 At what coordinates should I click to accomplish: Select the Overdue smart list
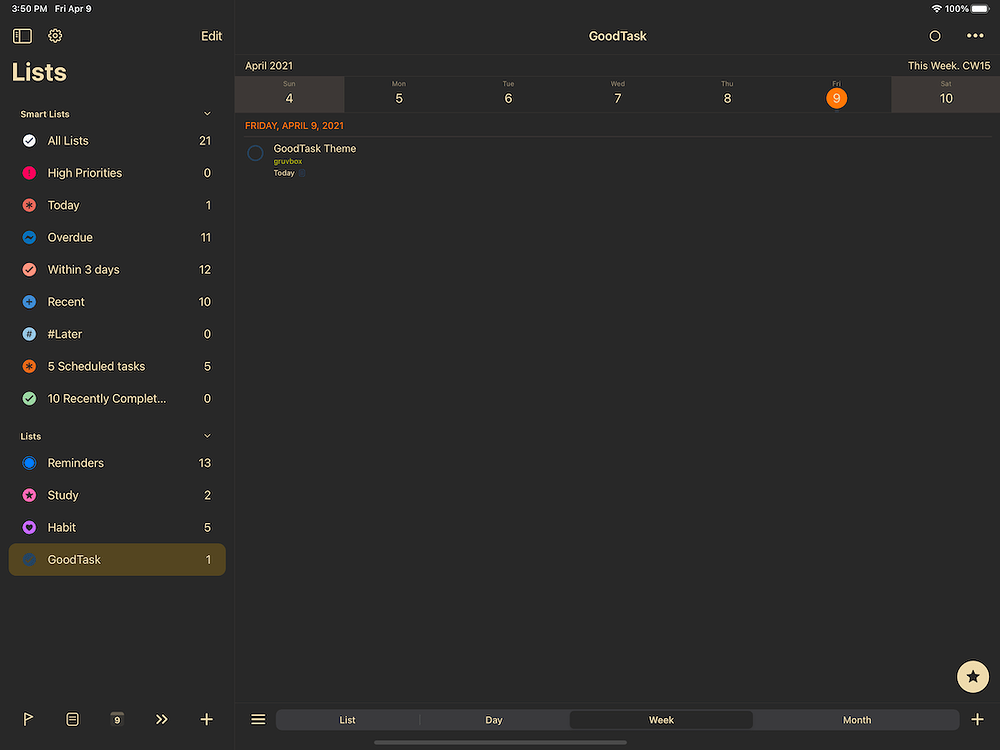70,237
